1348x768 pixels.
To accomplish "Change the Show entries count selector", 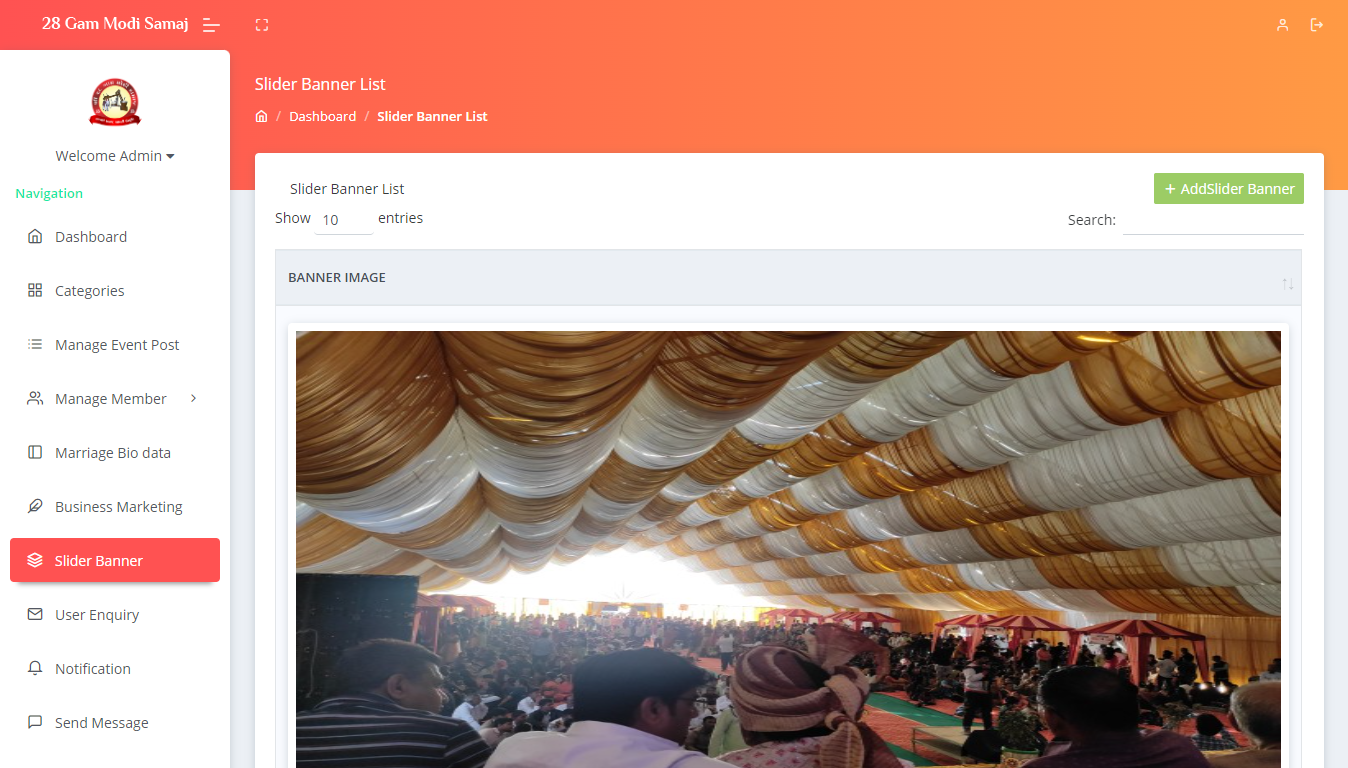I will pos(344,220).
